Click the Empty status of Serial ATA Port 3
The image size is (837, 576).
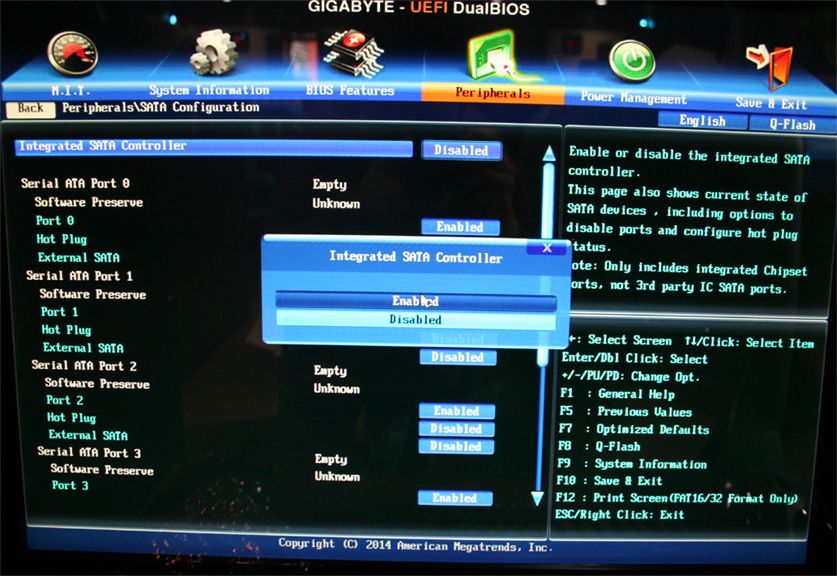point(331,459)
